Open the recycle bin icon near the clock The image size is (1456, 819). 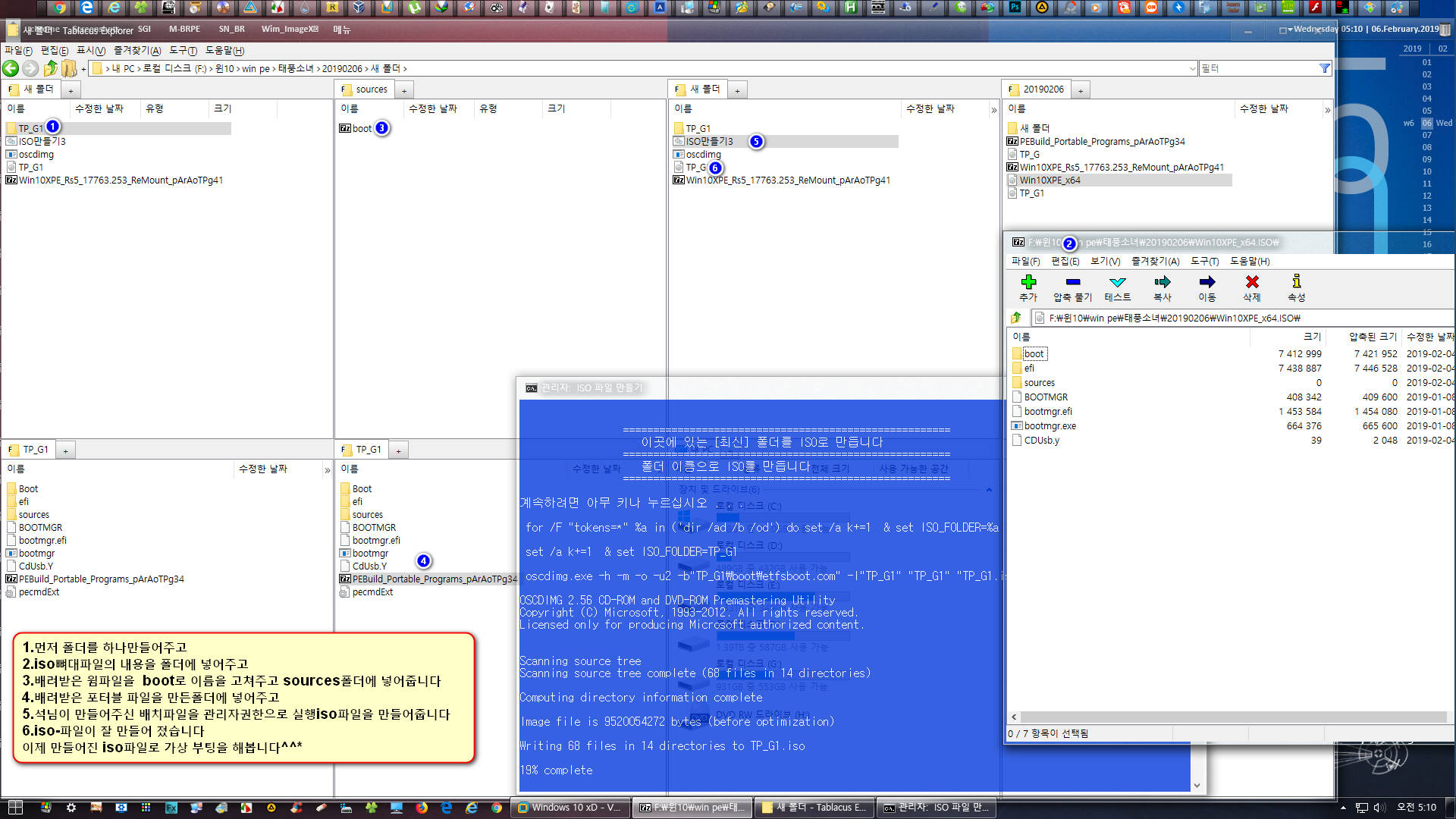1445,30
